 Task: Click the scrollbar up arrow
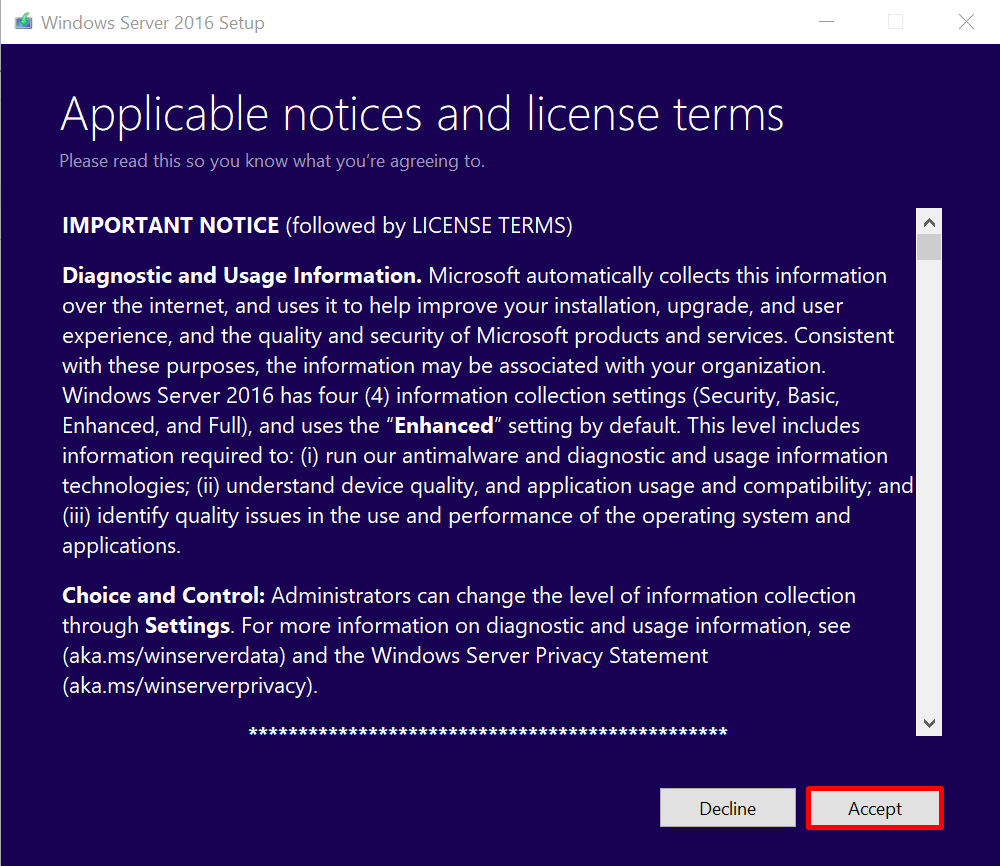pos(929,222)
